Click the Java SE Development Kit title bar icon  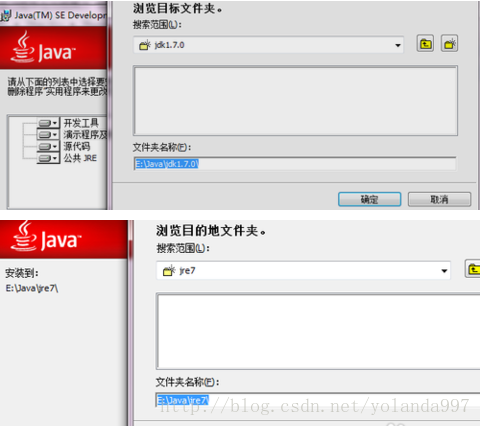coord(6,16)
